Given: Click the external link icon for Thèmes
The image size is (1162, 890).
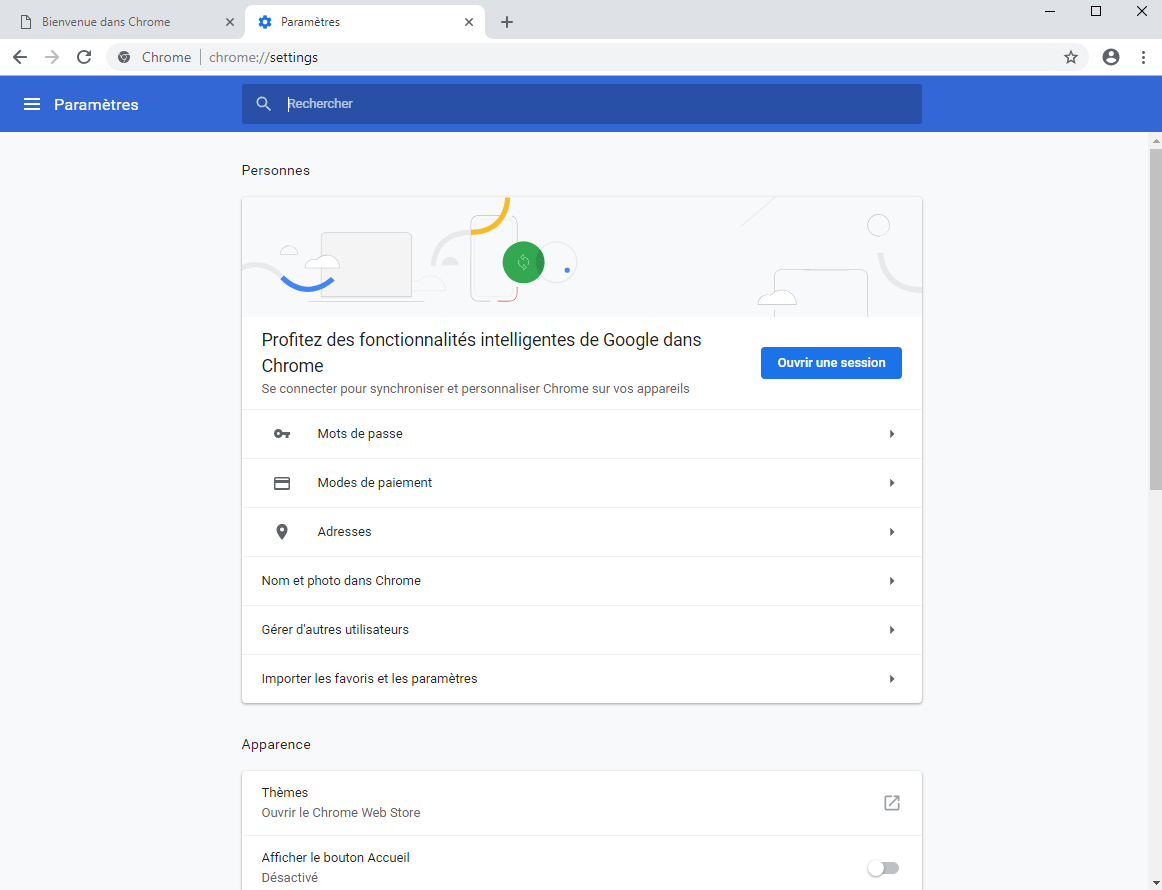Looking at the screenshot, I should point(891,802).
